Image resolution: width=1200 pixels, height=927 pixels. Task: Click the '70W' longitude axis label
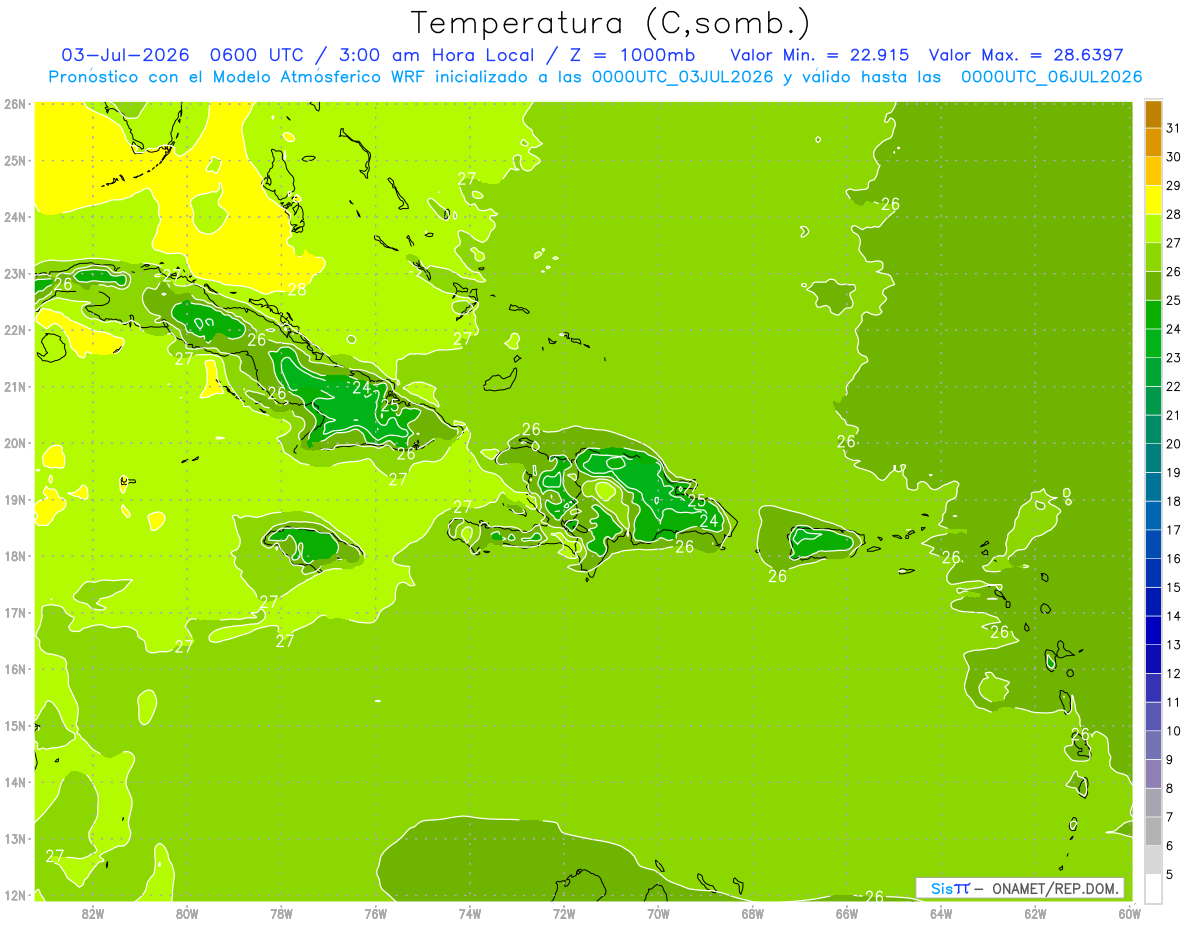click(x=658, y=913)
